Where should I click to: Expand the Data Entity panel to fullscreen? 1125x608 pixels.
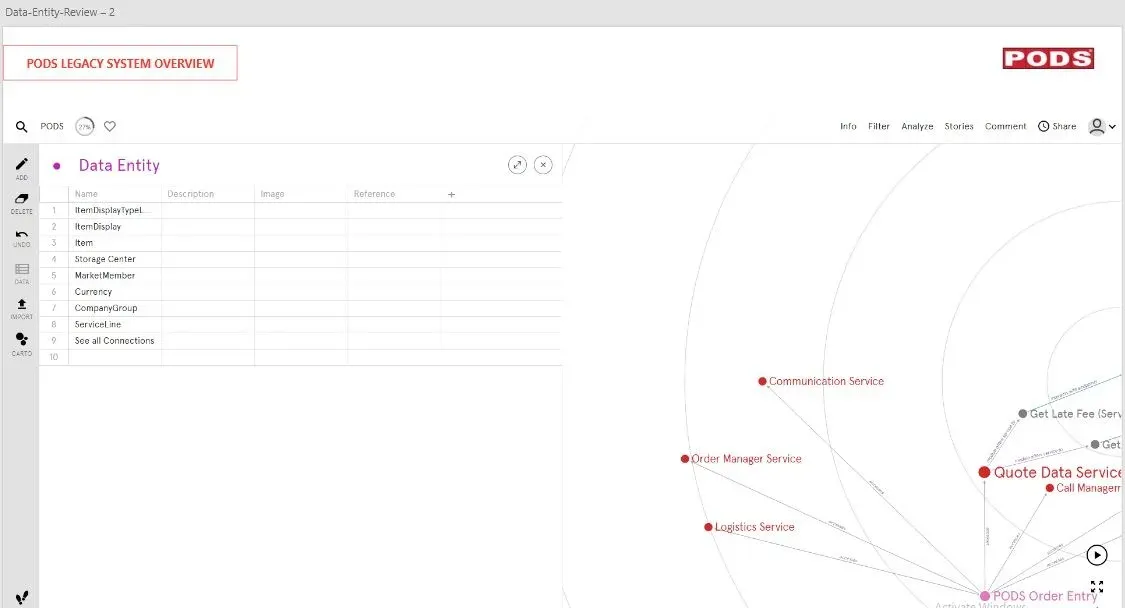517,165
